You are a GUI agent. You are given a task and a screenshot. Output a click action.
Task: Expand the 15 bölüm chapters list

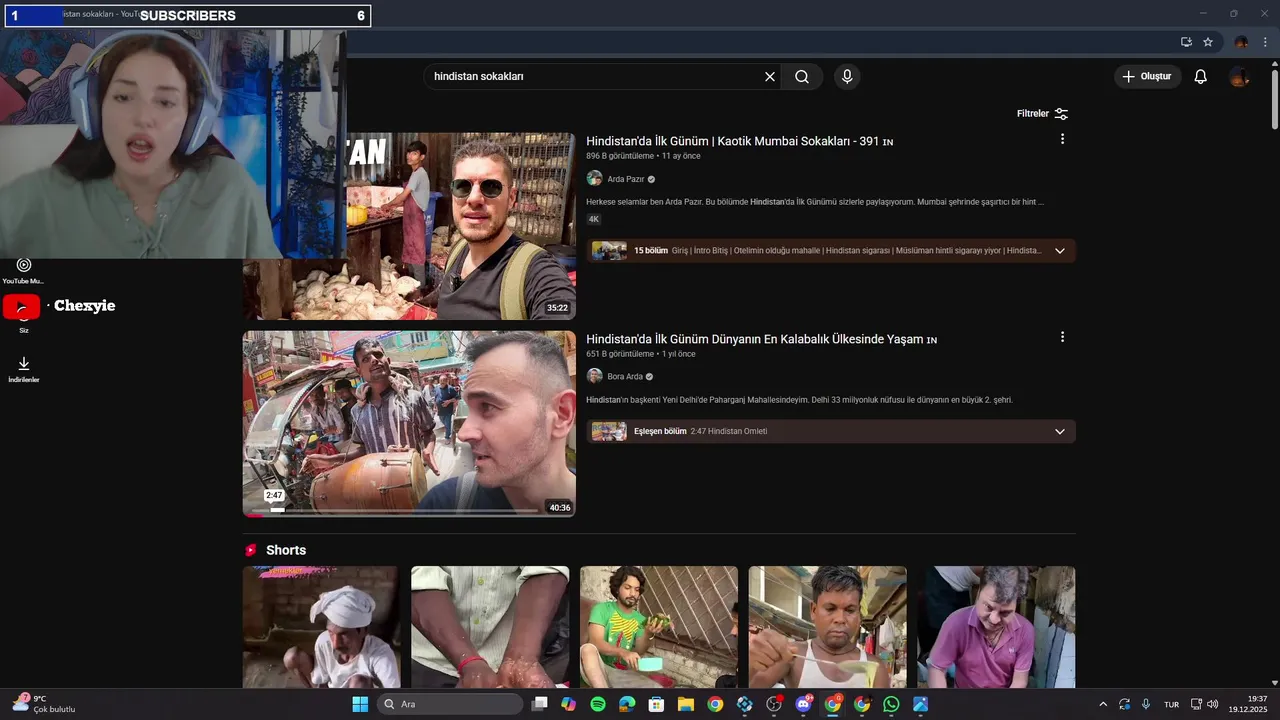[1060, 251]
